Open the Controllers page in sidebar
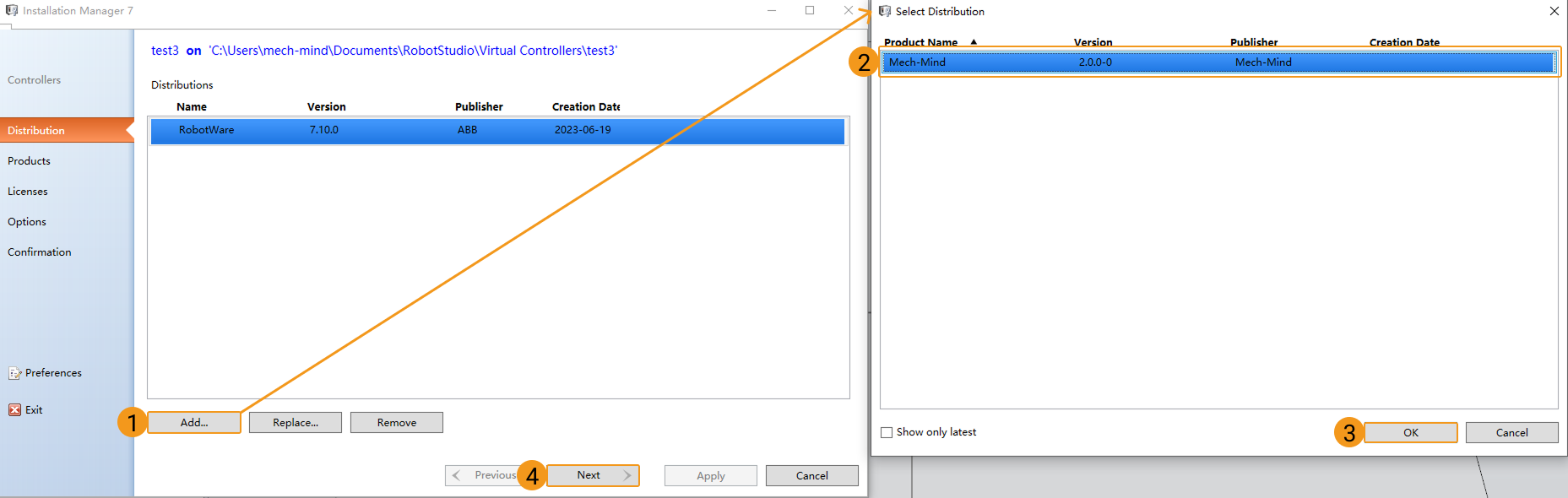This screenshot has width=1568, height=498. [x=35, y=80]
